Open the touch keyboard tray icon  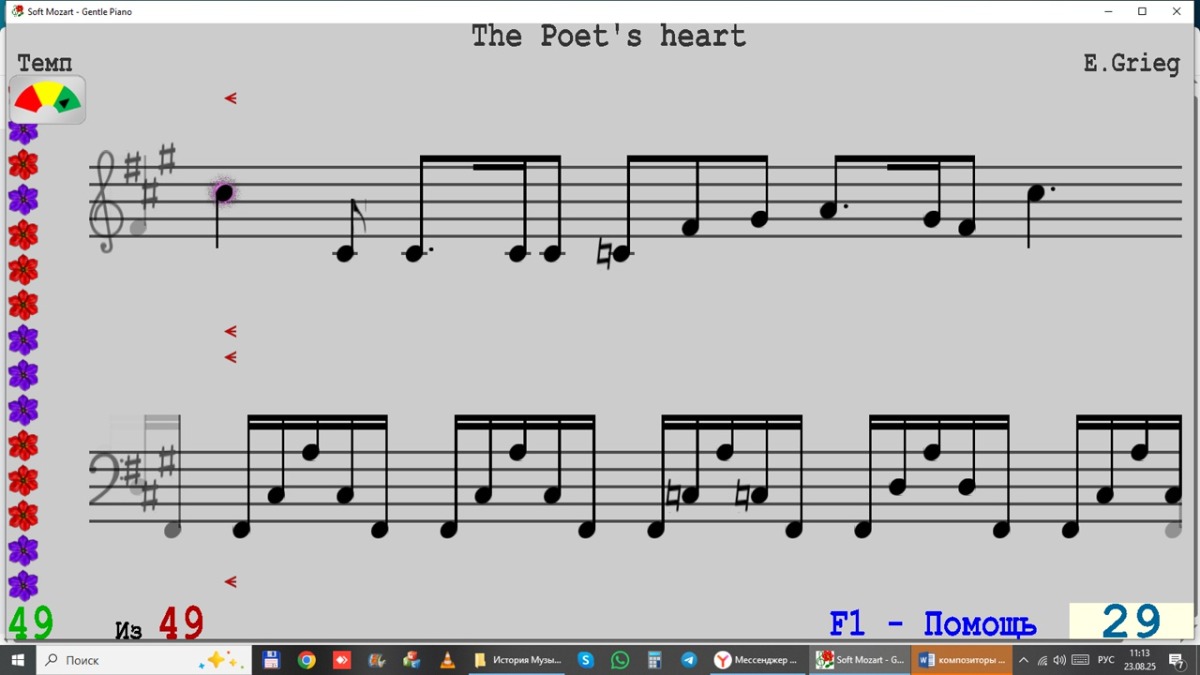coord(1080,660)
